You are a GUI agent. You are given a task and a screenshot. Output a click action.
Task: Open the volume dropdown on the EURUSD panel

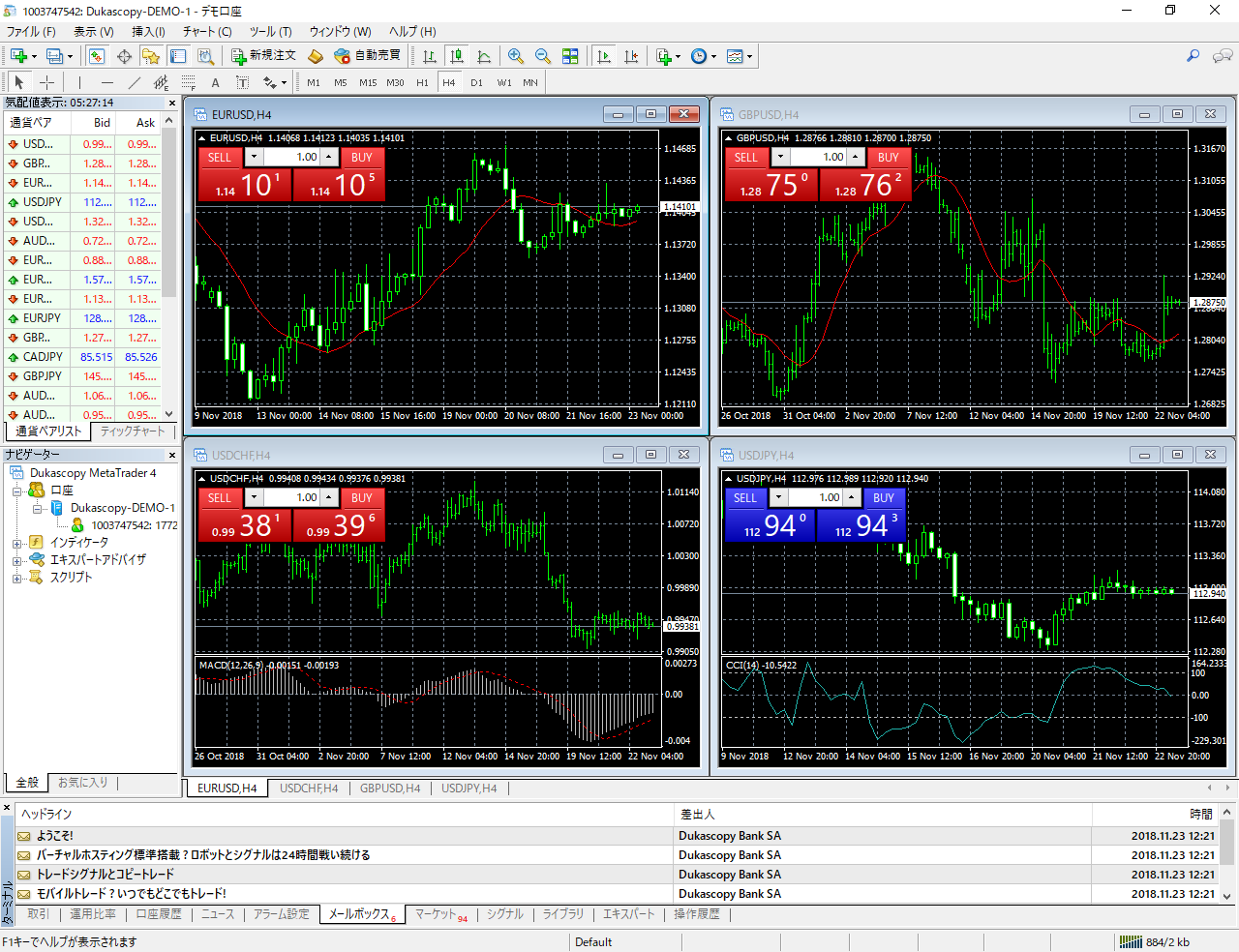click(x=254, y=157)
